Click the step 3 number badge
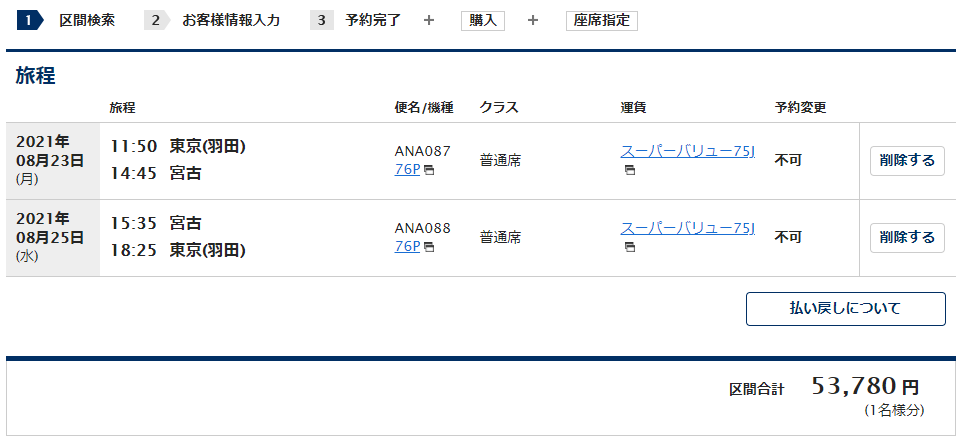Screen dimensions: 961x442 pyautogui.click(x=322, y=20)
